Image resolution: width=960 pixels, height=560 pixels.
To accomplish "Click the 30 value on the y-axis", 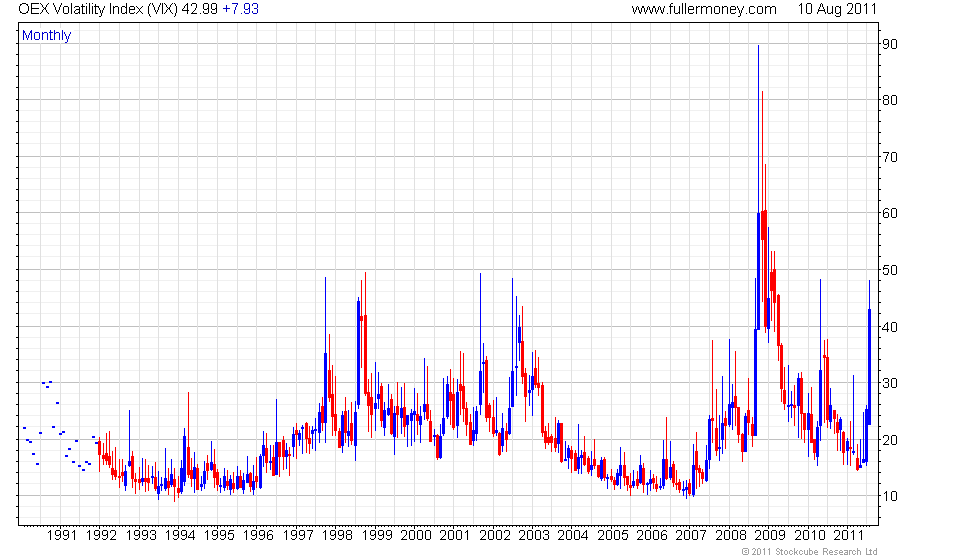I will tap(890, 383).
